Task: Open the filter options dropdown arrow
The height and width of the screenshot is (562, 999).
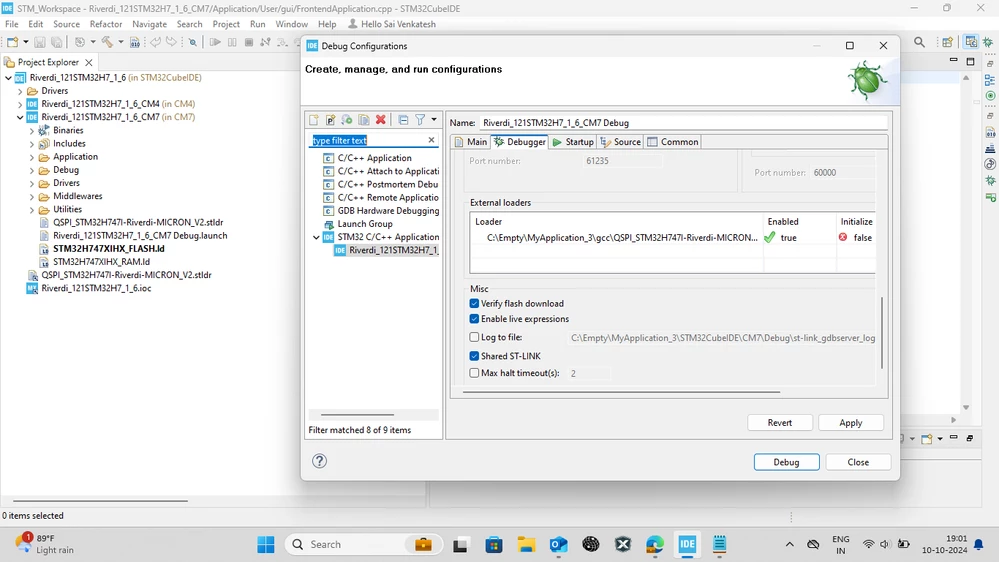Action: [x=434, y=120]
